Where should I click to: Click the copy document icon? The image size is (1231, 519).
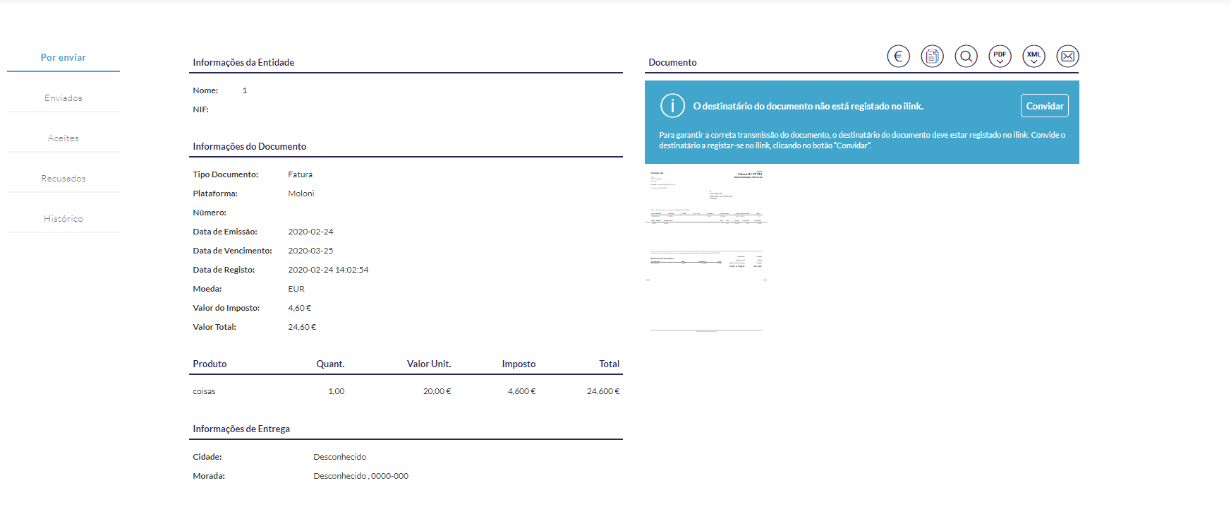point(932,57)
